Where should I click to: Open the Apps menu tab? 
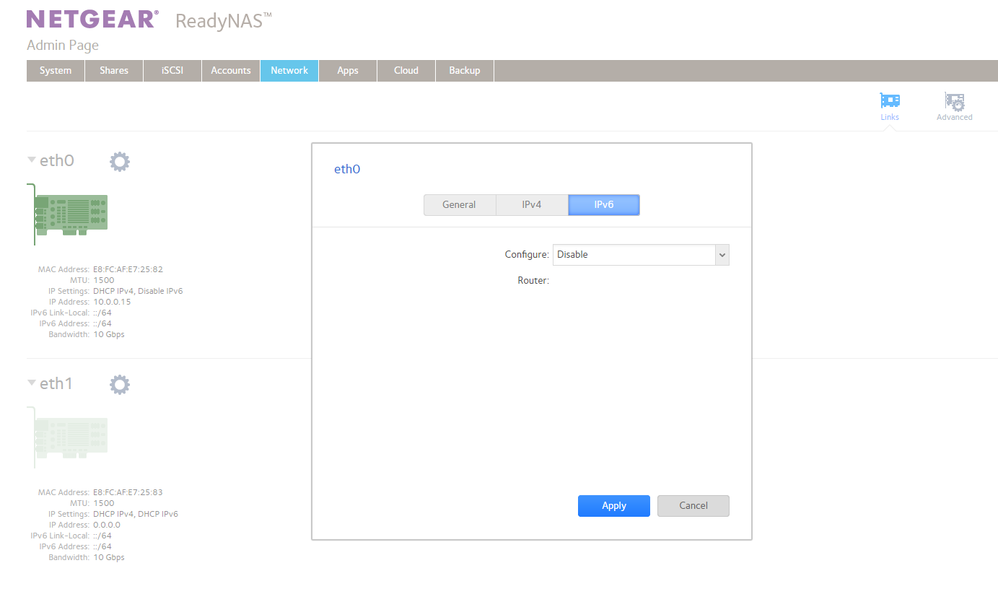pyautogui.click(x=348, y=71)
